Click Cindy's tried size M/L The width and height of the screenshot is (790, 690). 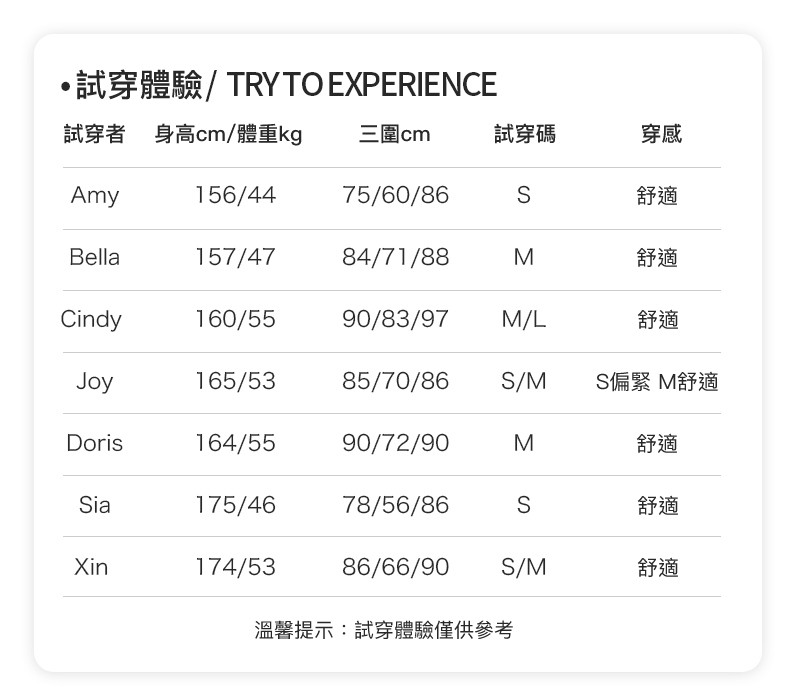pos(523,319)
